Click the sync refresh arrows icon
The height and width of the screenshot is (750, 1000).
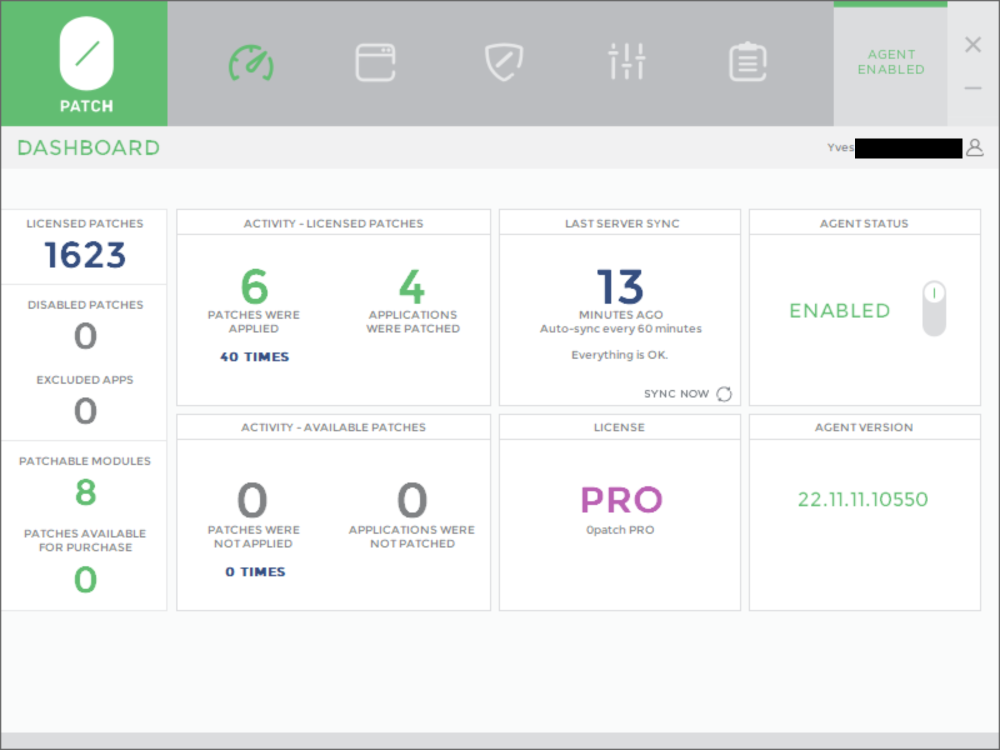click(x=724, y=394)
